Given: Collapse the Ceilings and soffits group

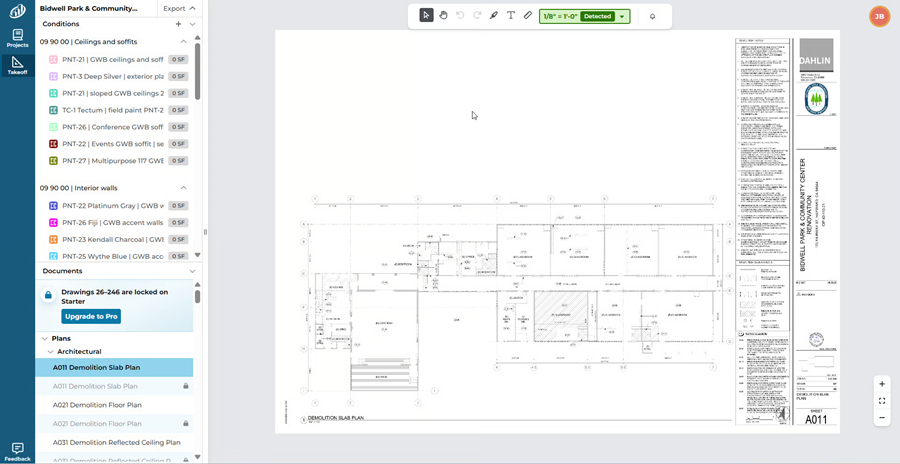Looking at the screenshot, I should coord(184,42).
